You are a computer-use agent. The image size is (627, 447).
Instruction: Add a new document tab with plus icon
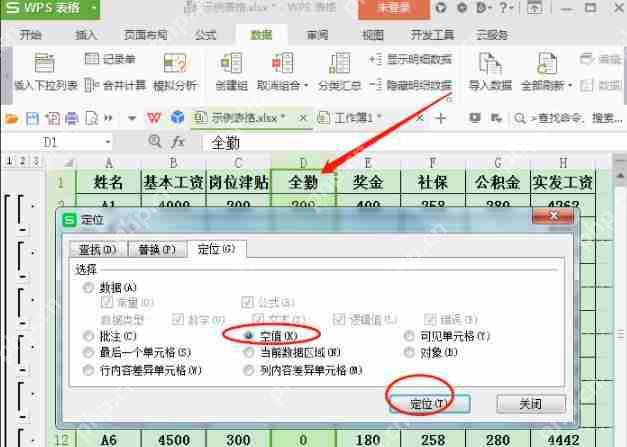[x=441, y=118]
